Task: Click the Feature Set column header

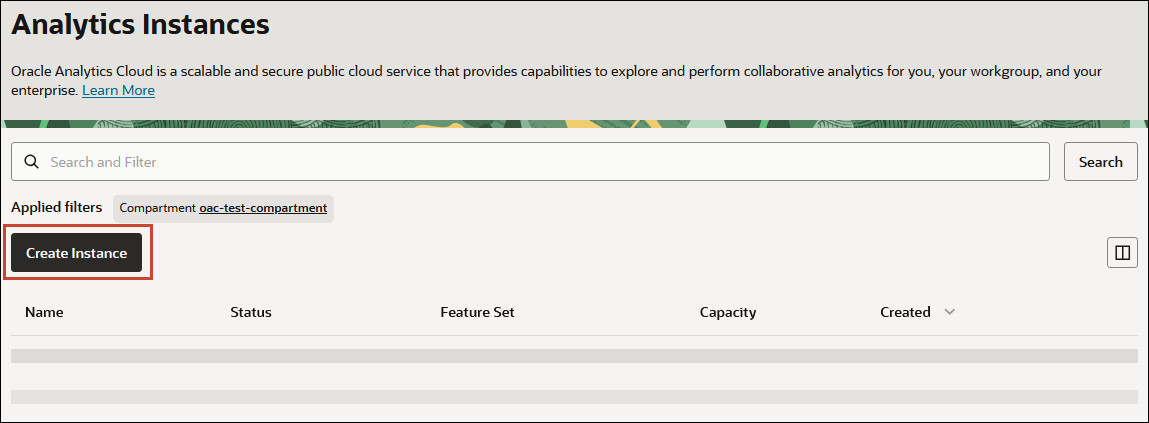Action: click(477, 312)
